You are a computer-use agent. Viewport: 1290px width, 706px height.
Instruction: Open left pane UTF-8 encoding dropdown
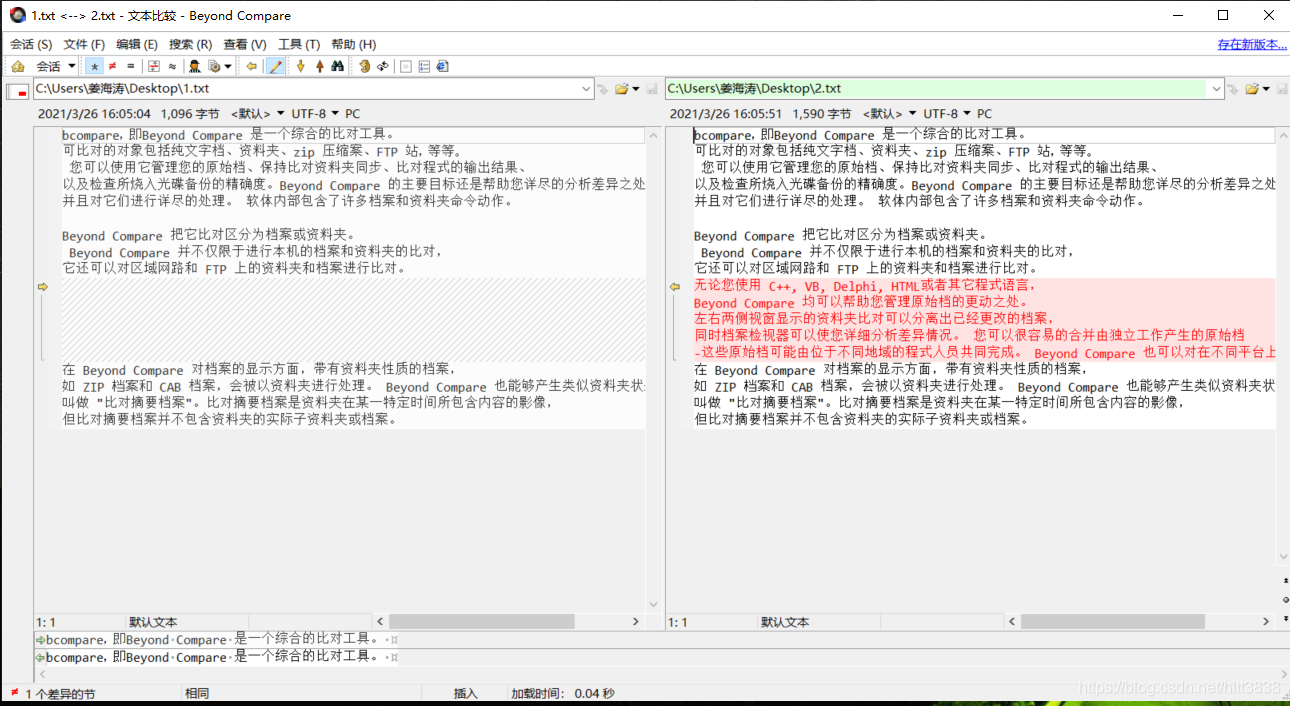pyautogui.click(x=315, y=114)
